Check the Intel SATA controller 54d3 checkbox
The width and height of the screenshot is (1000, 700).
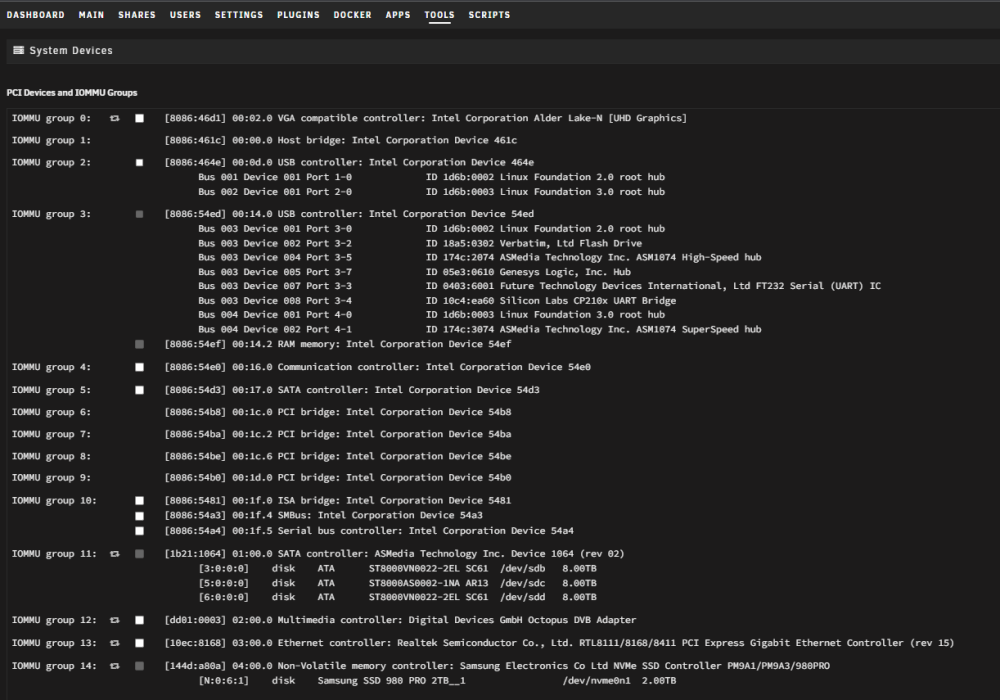click(x=139, y=390)
